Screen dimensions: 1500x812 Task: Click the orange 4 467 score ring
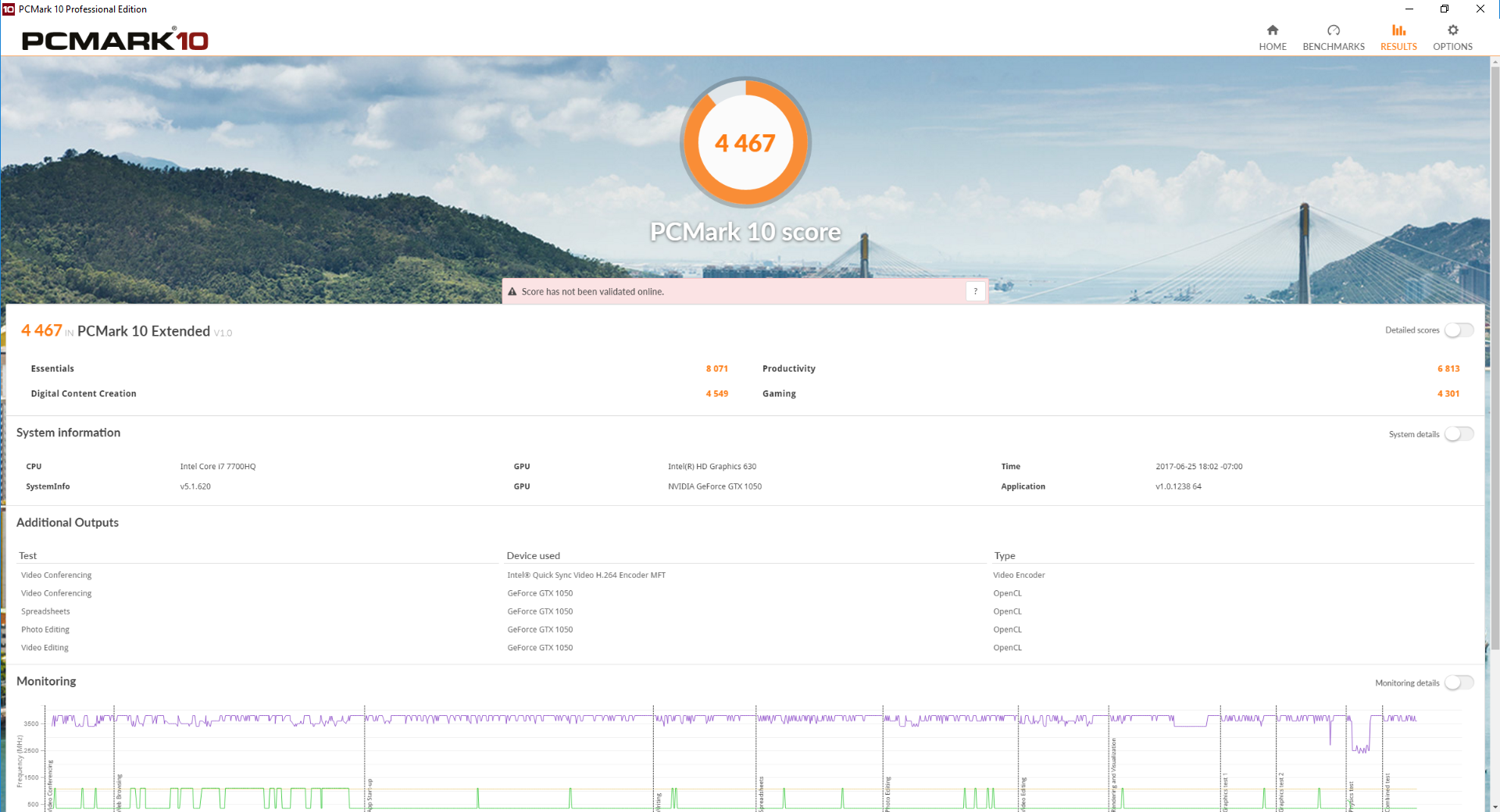point(745,143)
